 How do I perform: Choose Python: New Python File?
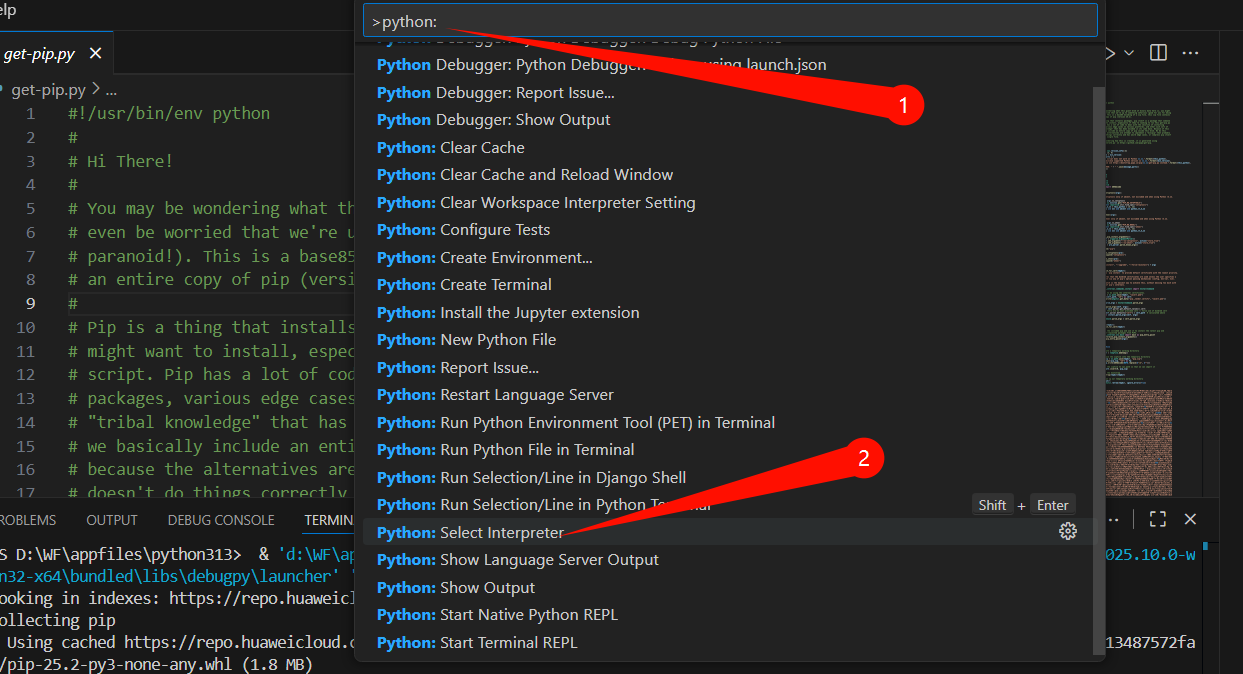(x=730, y=339)
